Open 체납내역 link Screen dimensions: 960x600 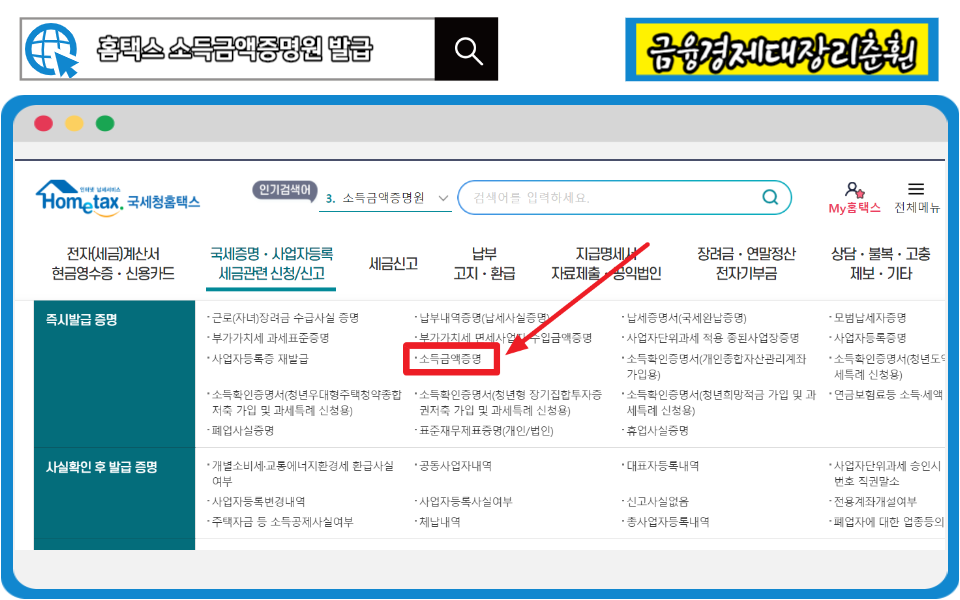[x=440, y=522]
